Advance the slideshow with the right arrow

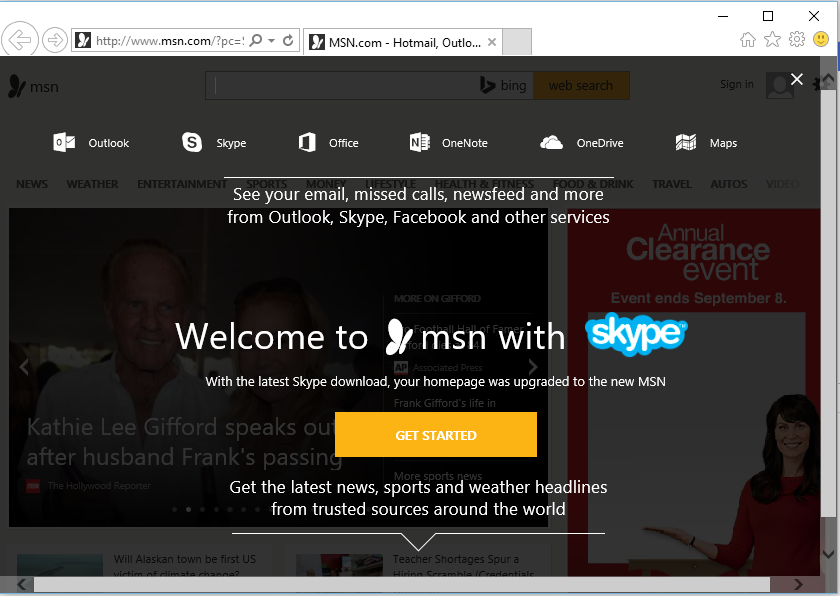pyautogui.click(x=533, y=367)
